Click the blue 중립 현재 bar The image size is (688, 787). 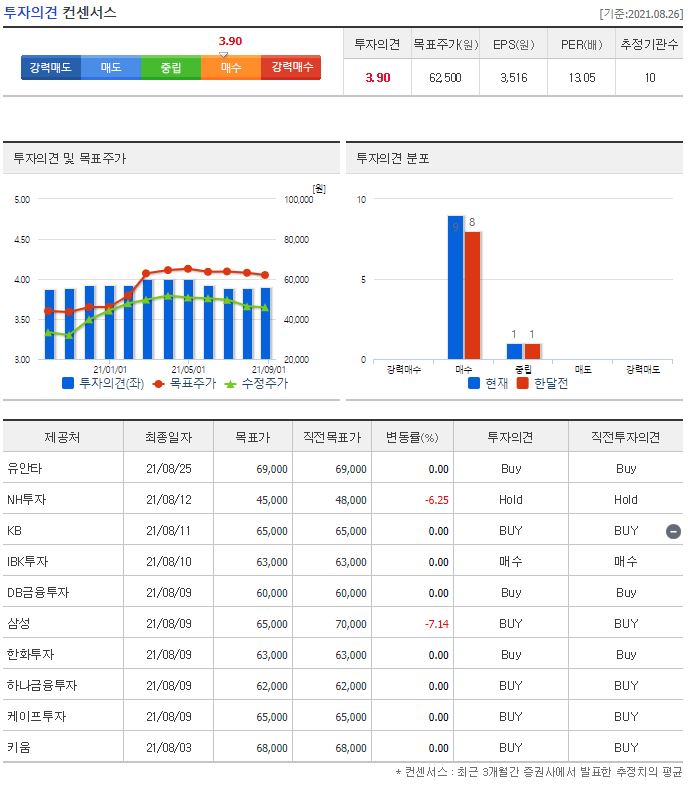click(514, 351)
